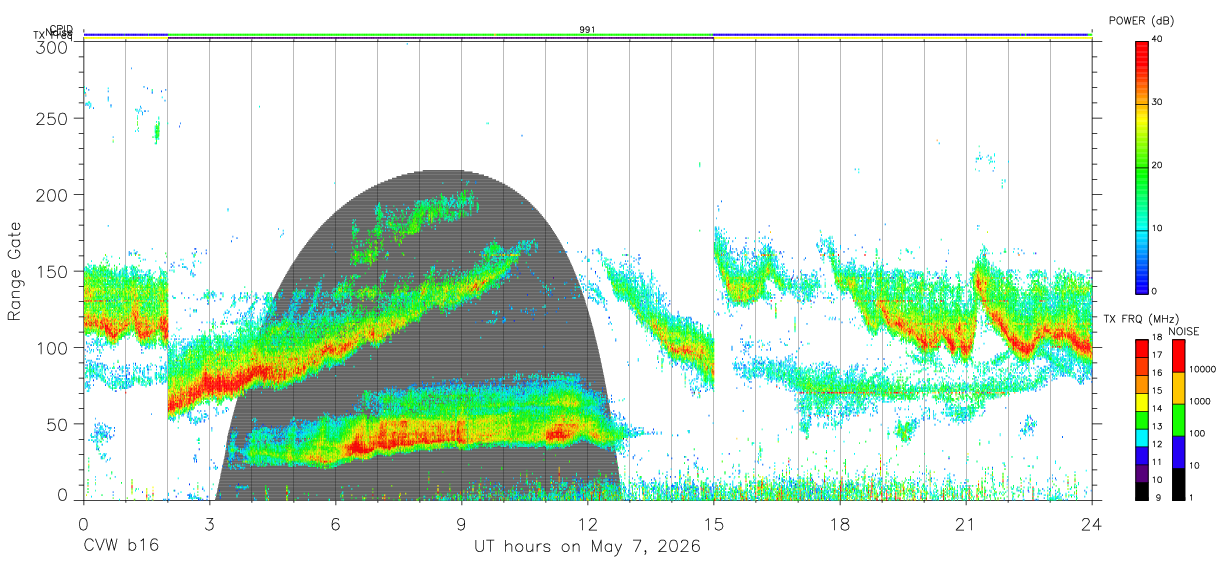Click the 'NOISE' legend title
Viewport: 1228px width, 567px height.
(1184, 331)
